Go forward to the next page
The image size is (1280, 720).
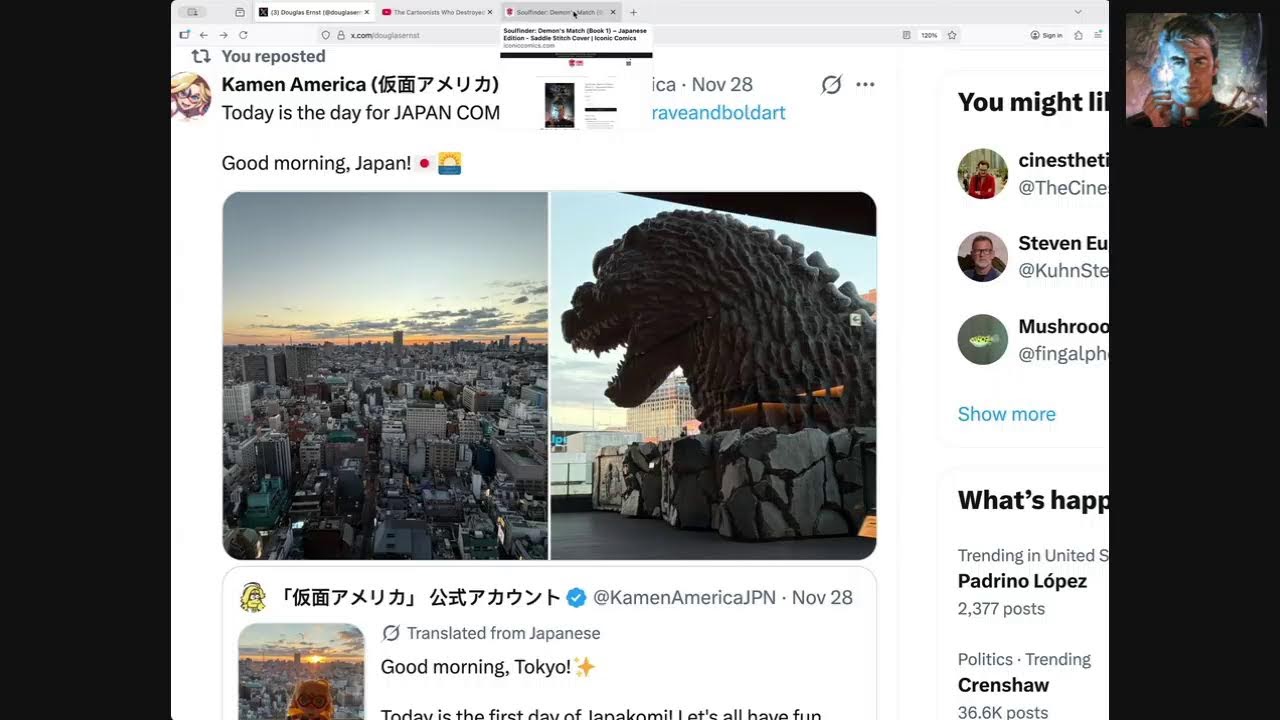(x=223, y=35)
